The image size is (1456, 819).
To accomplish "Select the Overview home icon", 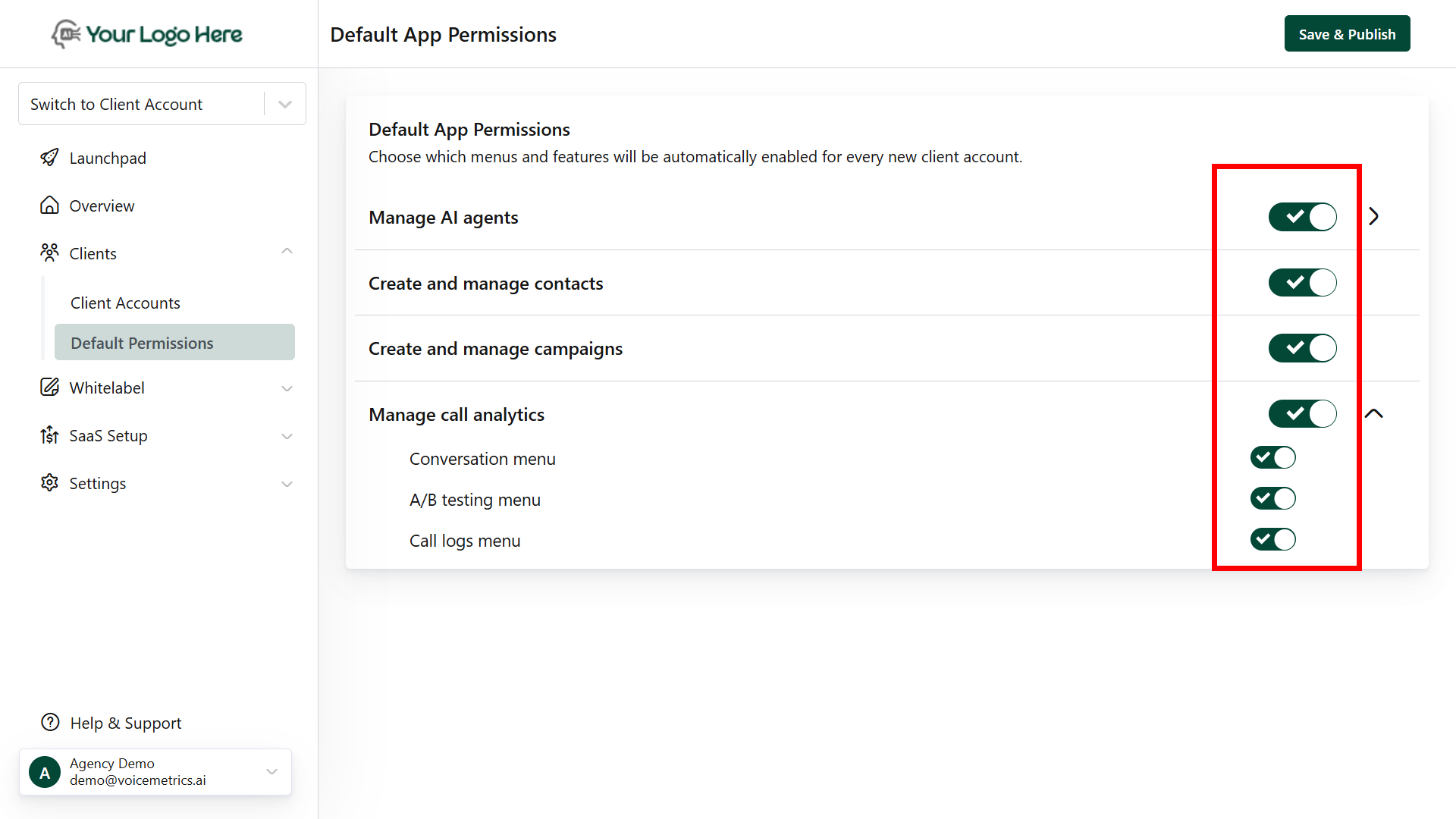I will coord(49,205).
